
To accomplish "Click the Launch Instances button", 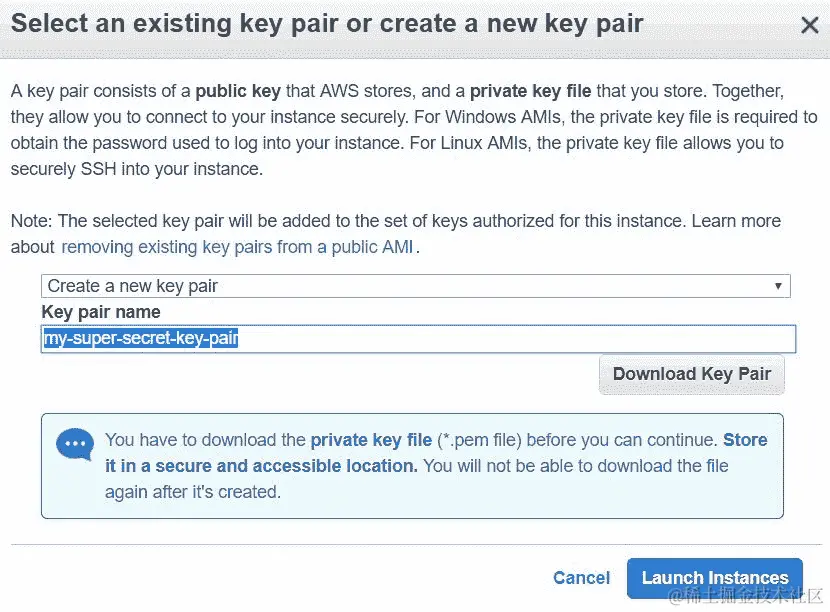I will pyautogui.click(x=714, y=578).
